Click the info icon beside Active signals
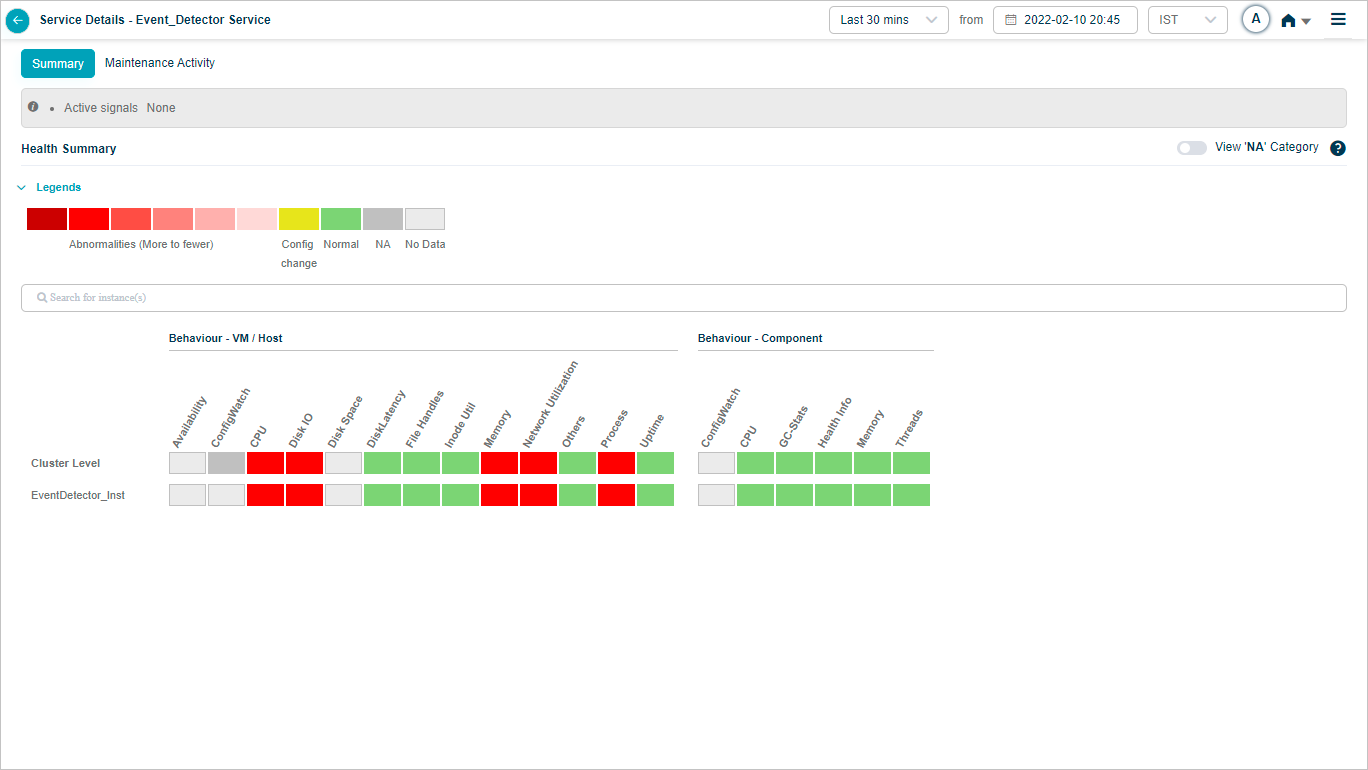Image resolution: width=1368 pixels, height=770 pixels. pos(33,107)
